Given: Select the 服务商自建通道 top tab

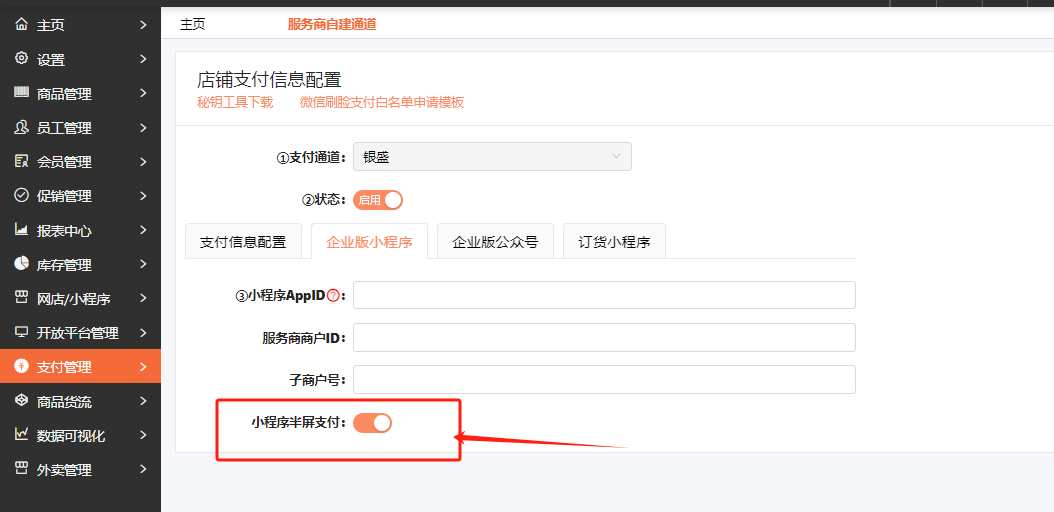Looking at the screenshot, I should pos(332,25).
